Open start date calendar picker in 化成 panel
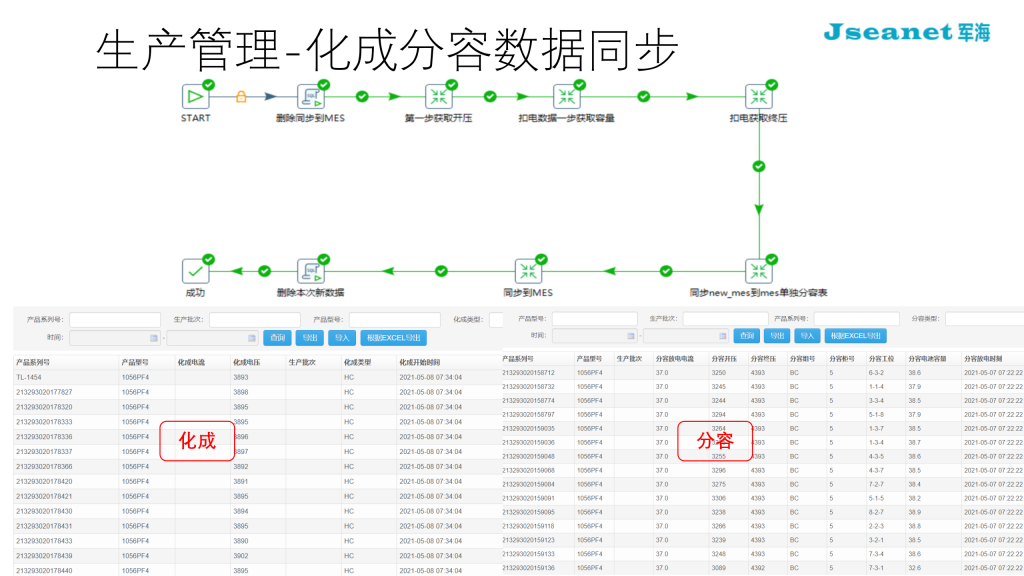The width and height of the screenshot is (1024, 576). [x=153, y=338]
